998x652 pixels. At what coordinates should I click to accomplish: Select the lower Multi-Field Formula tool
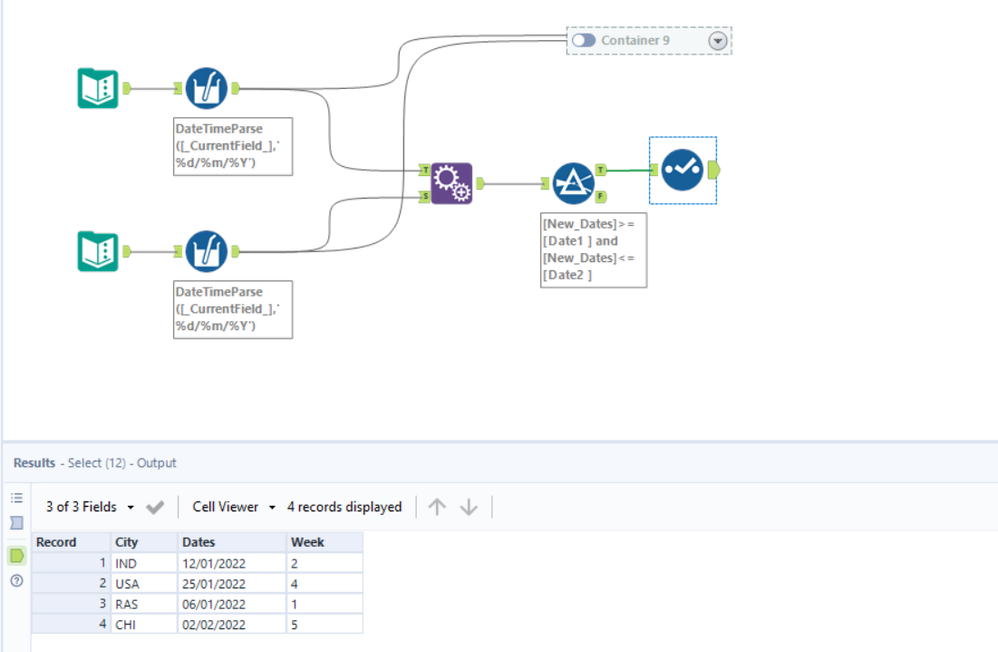[206, 251]
